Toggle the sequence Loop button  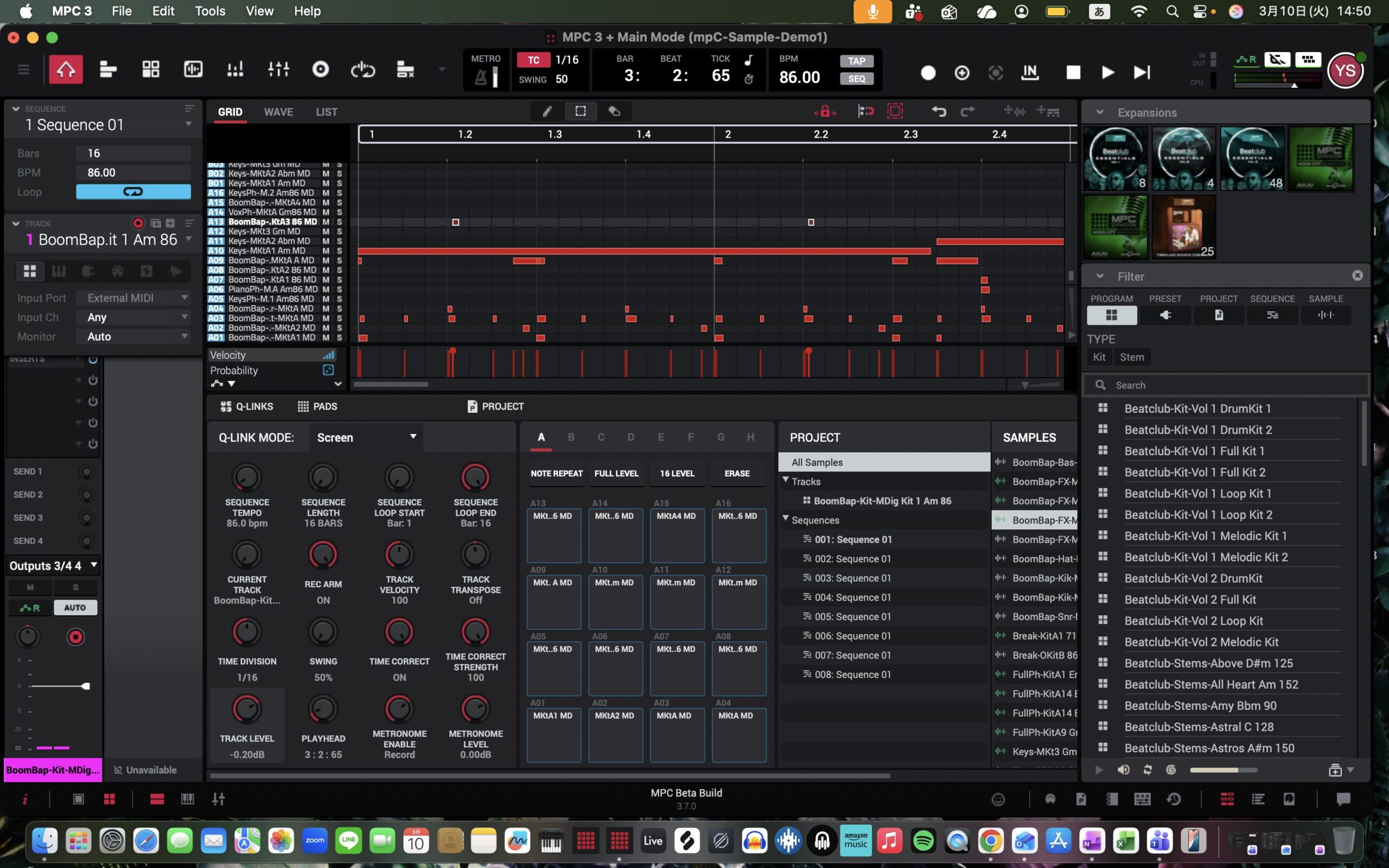tap(133, 192)
